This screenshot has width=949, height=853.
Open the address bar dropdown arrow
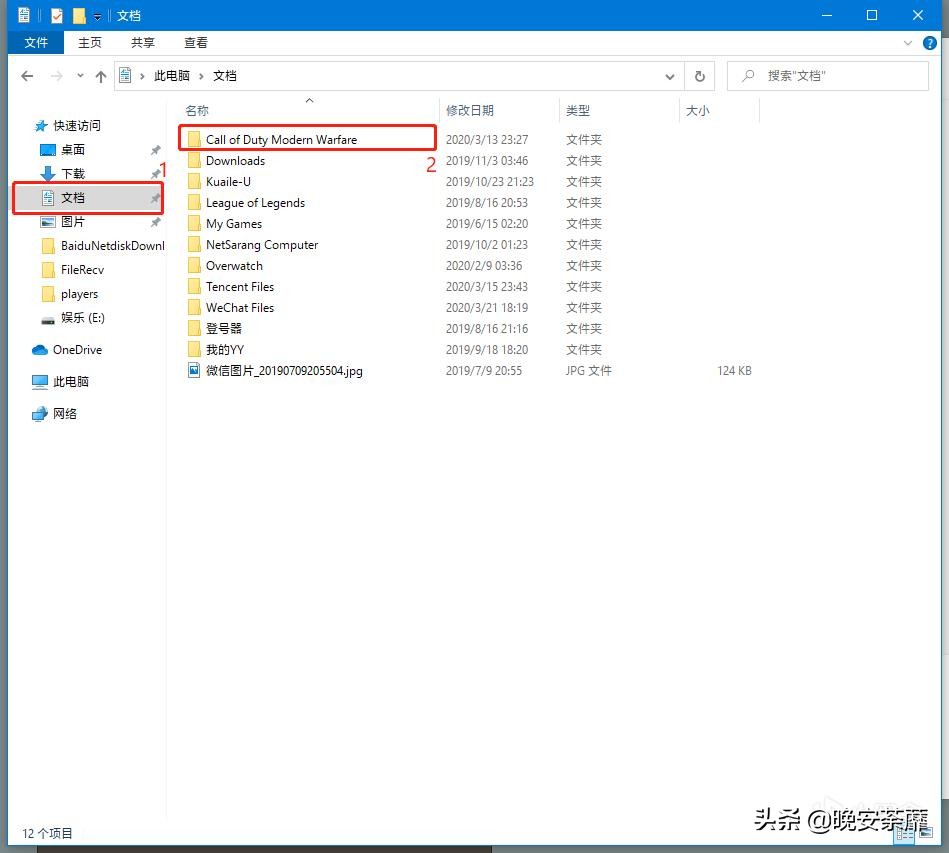tap(670, 75)
